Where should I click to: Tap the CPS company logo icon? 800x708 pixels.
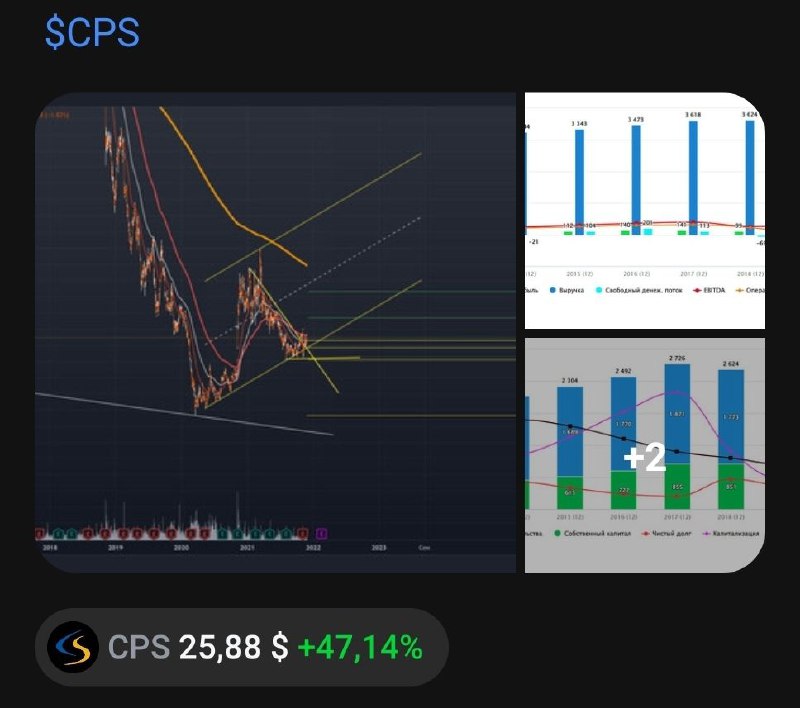coord(73,647)
